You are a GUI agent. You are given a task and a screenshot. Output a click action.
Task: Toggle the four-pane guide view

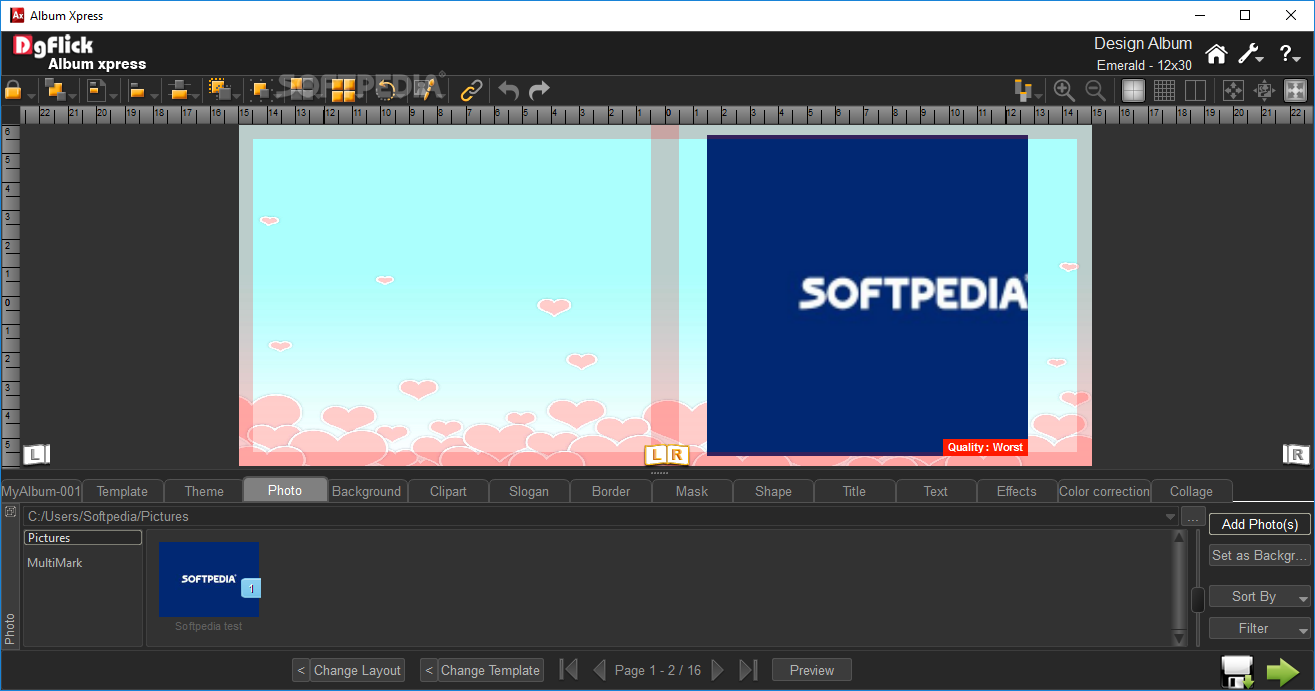tap(1133, 90)
